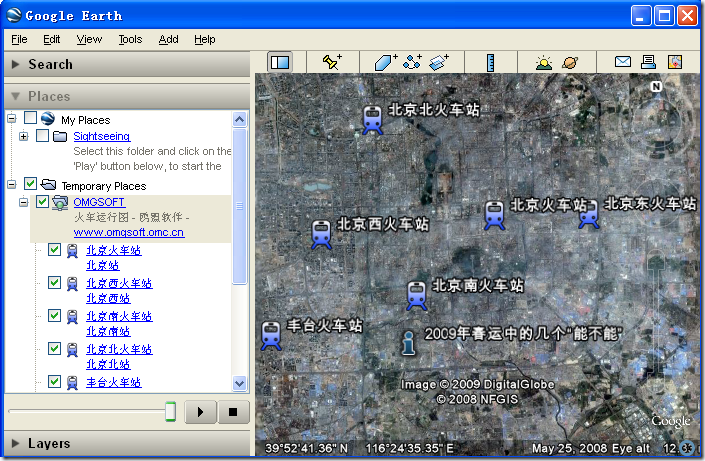Viewport: 705px width, 461px height.
Task: Uncheck the 北京南火车站 checkbox
Action: coord(54,315)
